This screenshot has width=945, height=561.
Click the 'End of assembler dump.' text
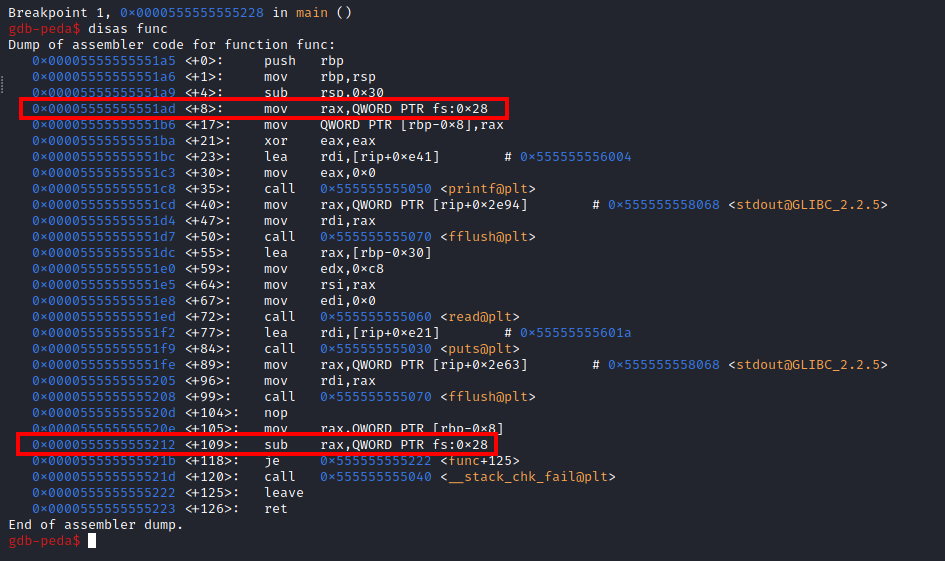click(95, 525)
